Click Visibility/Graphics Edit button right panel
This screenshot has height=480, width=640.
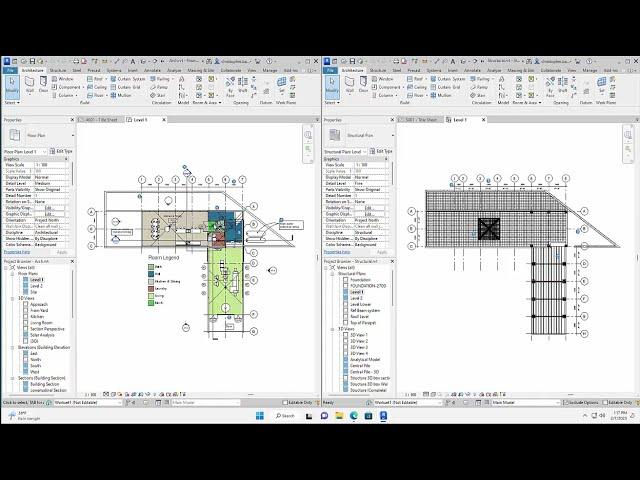coord(370,208)
